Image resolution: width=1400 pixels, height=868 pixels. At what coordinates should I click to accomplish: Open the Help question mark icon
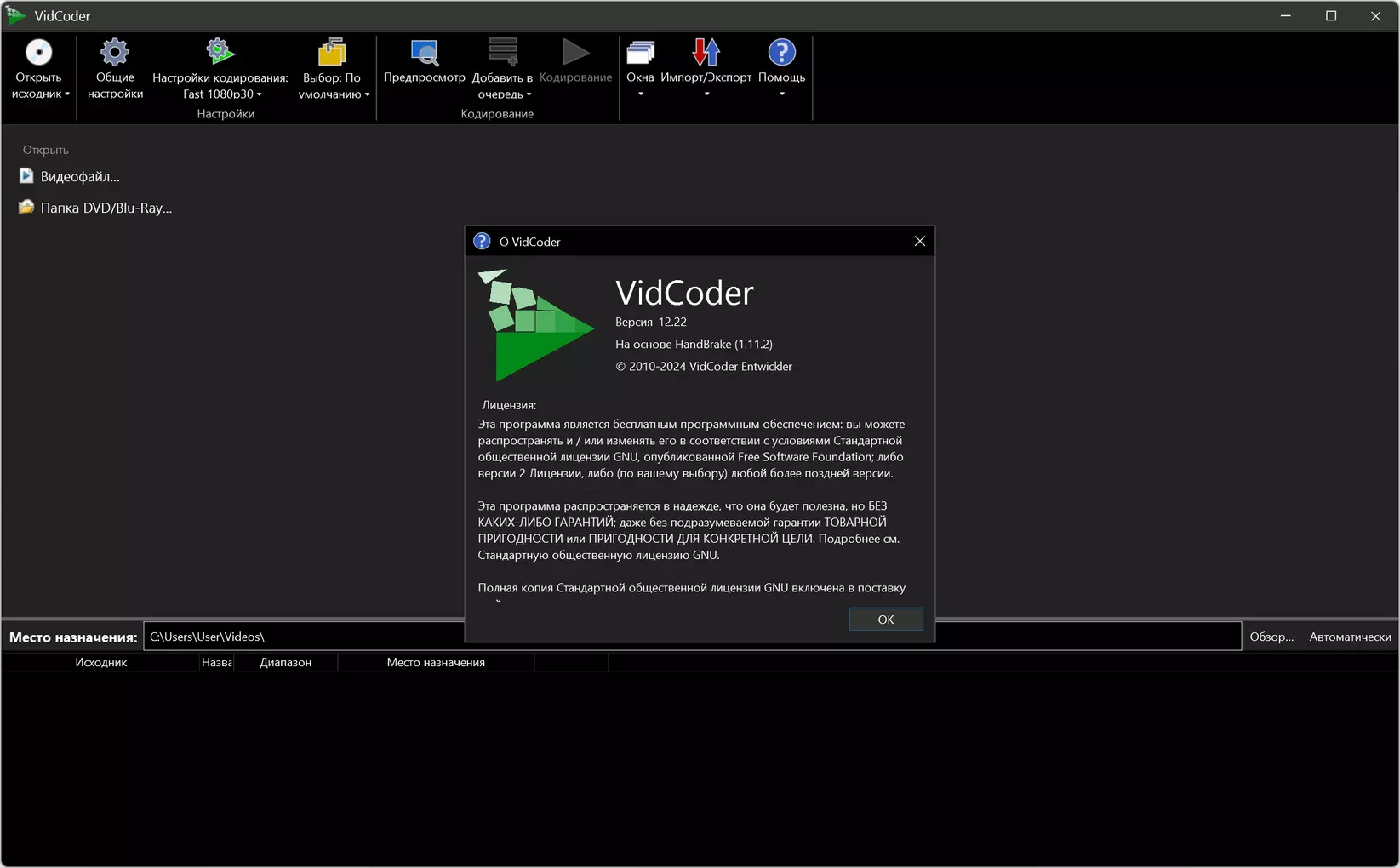tap(781, 53)
